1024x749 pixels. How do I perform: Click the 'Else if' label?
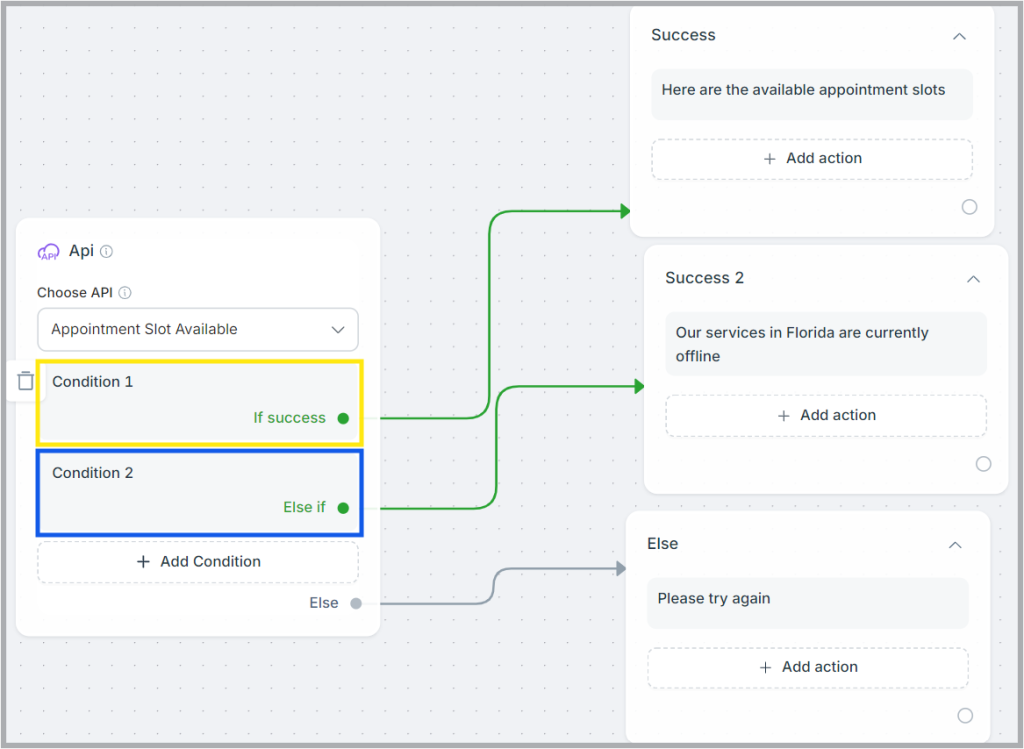304,507
